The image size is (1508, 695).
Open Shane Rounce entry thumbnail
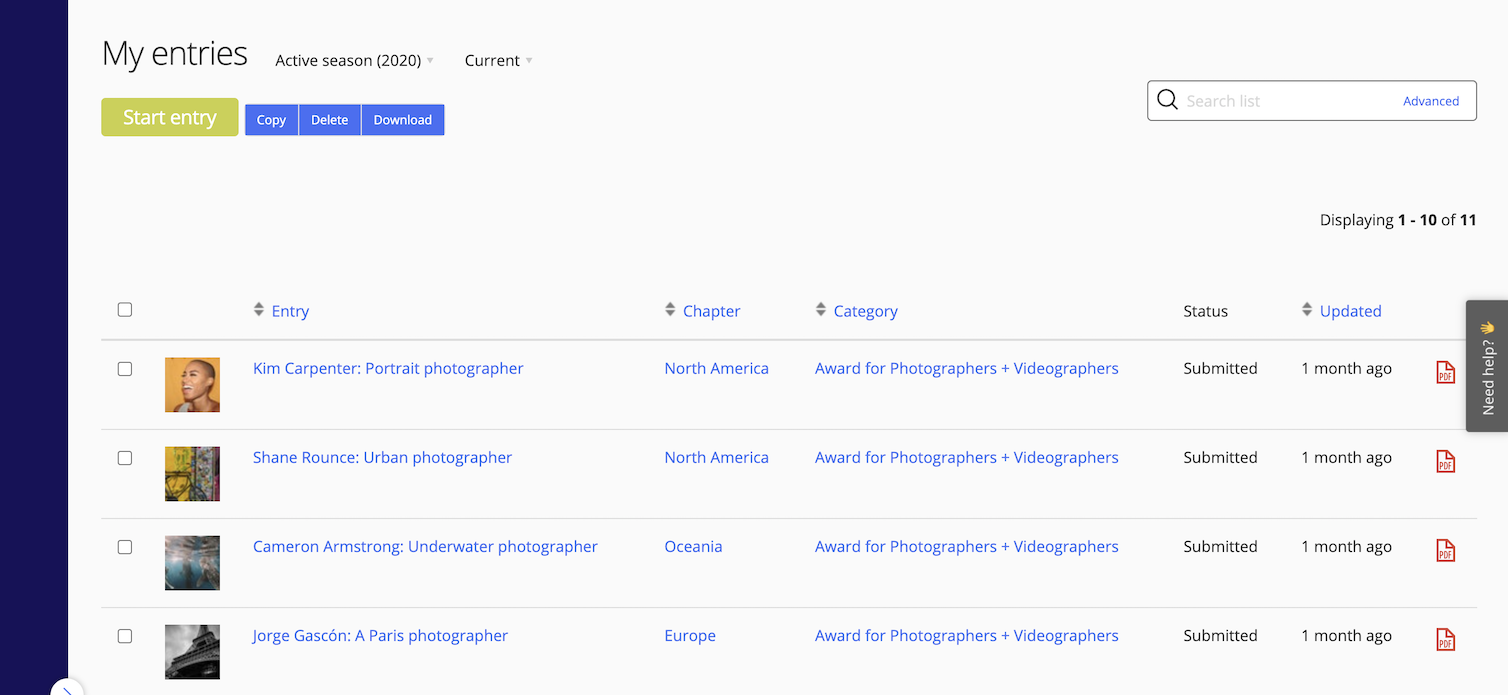192,474
